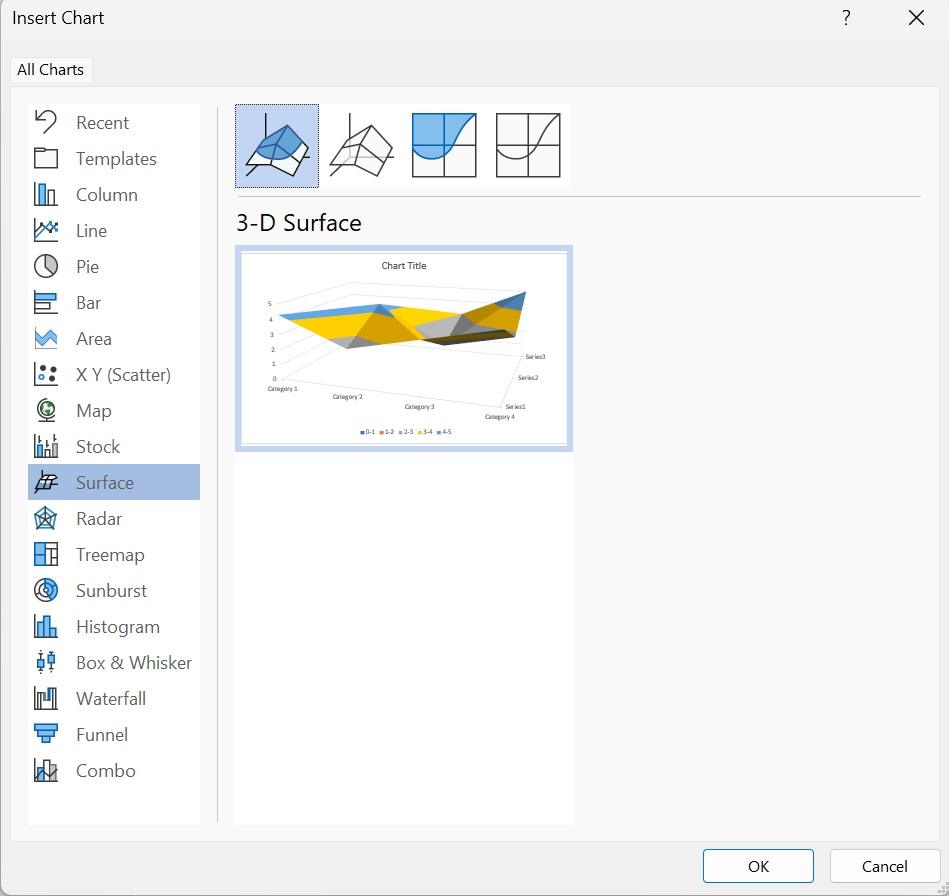
Task: Switch to the All Charts tab
Action: pos(51,70)
